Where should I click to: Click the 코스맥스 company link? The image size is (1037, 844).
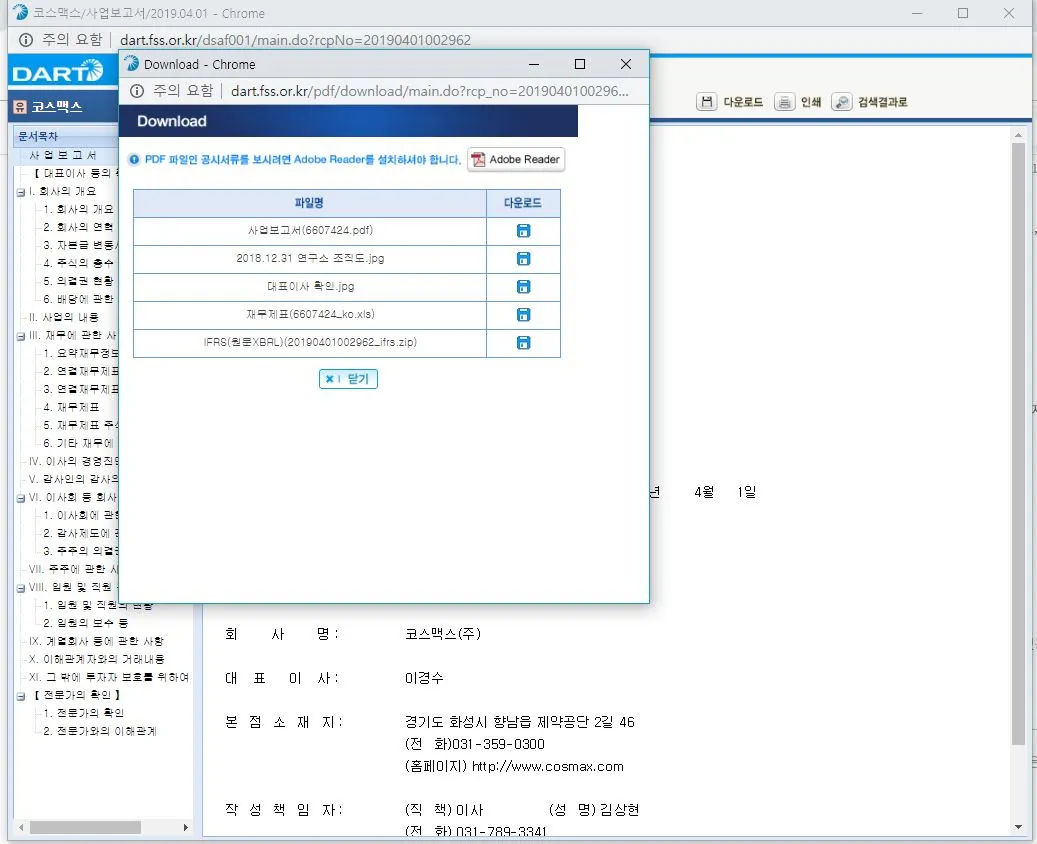(x=57, y=106)
